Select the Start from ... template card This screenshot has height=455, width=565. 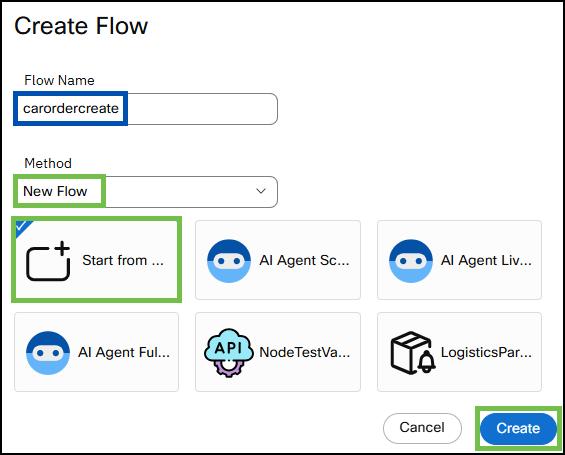point(97,260)
